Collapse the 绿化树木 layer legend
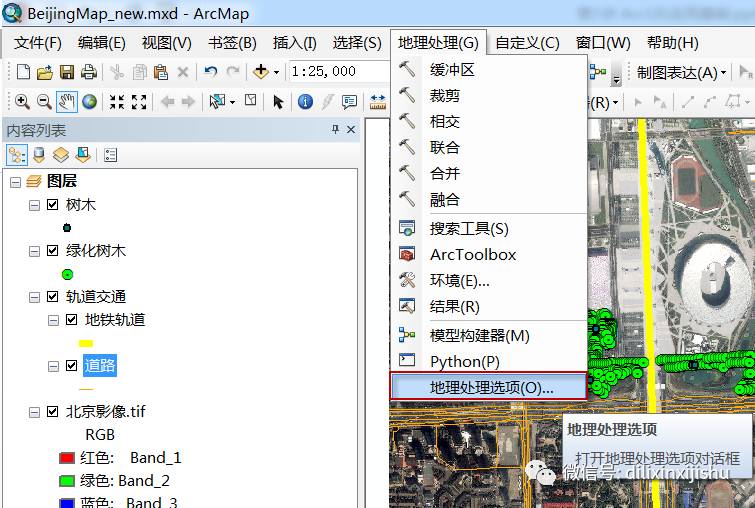Screen dimensions: 755x508 point(34,252)
